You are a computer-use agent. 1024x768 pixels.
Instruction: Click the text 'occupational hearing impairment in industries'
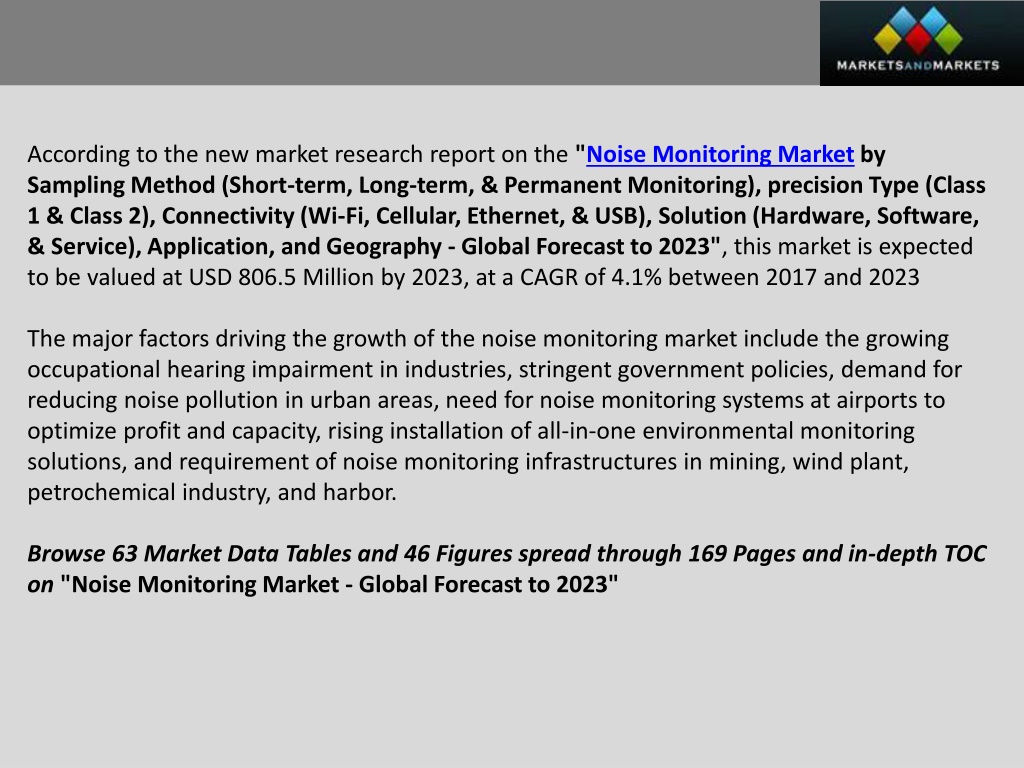pos(267,370)
